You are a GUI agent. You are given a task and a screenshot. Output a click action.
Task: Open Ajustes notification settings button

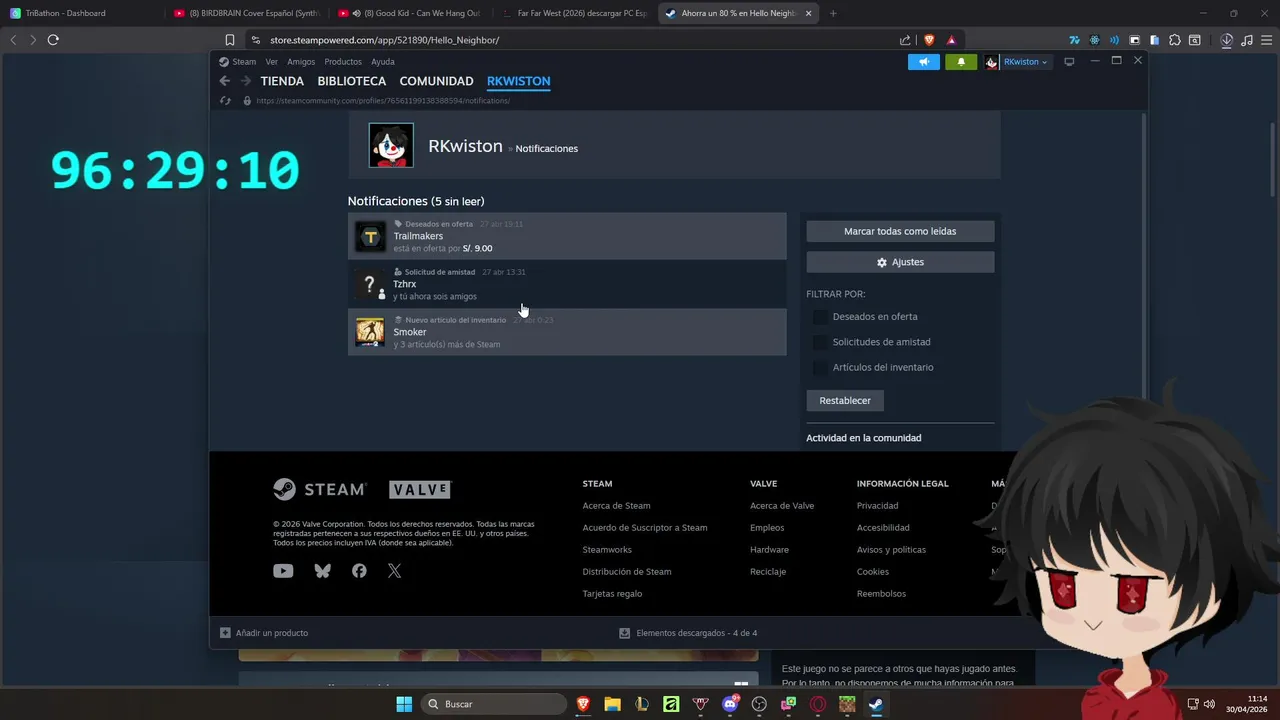[x=900, y=262]
